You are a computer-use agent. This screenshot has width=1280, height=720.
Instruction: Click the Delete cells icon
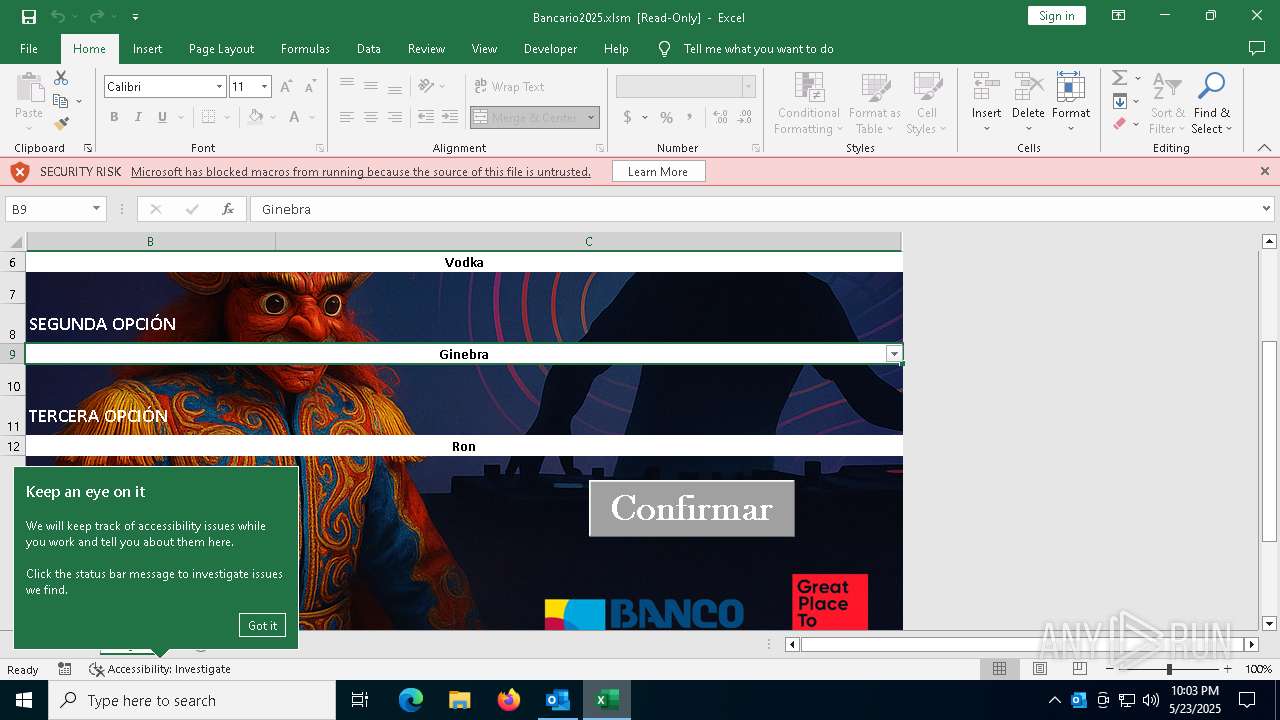point(1028,87)
